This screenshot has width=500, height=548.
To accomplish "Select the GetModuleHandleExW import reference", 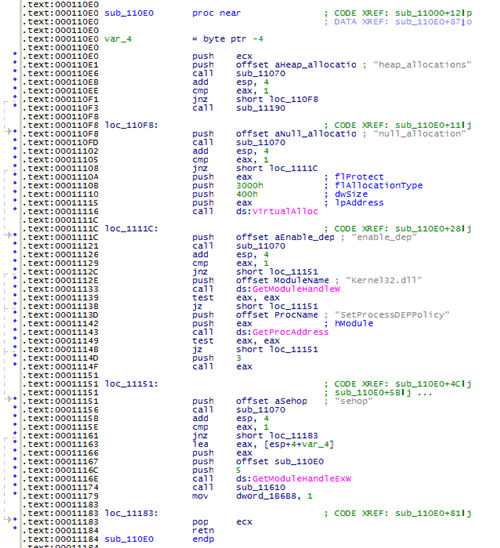I will point(302,479).
